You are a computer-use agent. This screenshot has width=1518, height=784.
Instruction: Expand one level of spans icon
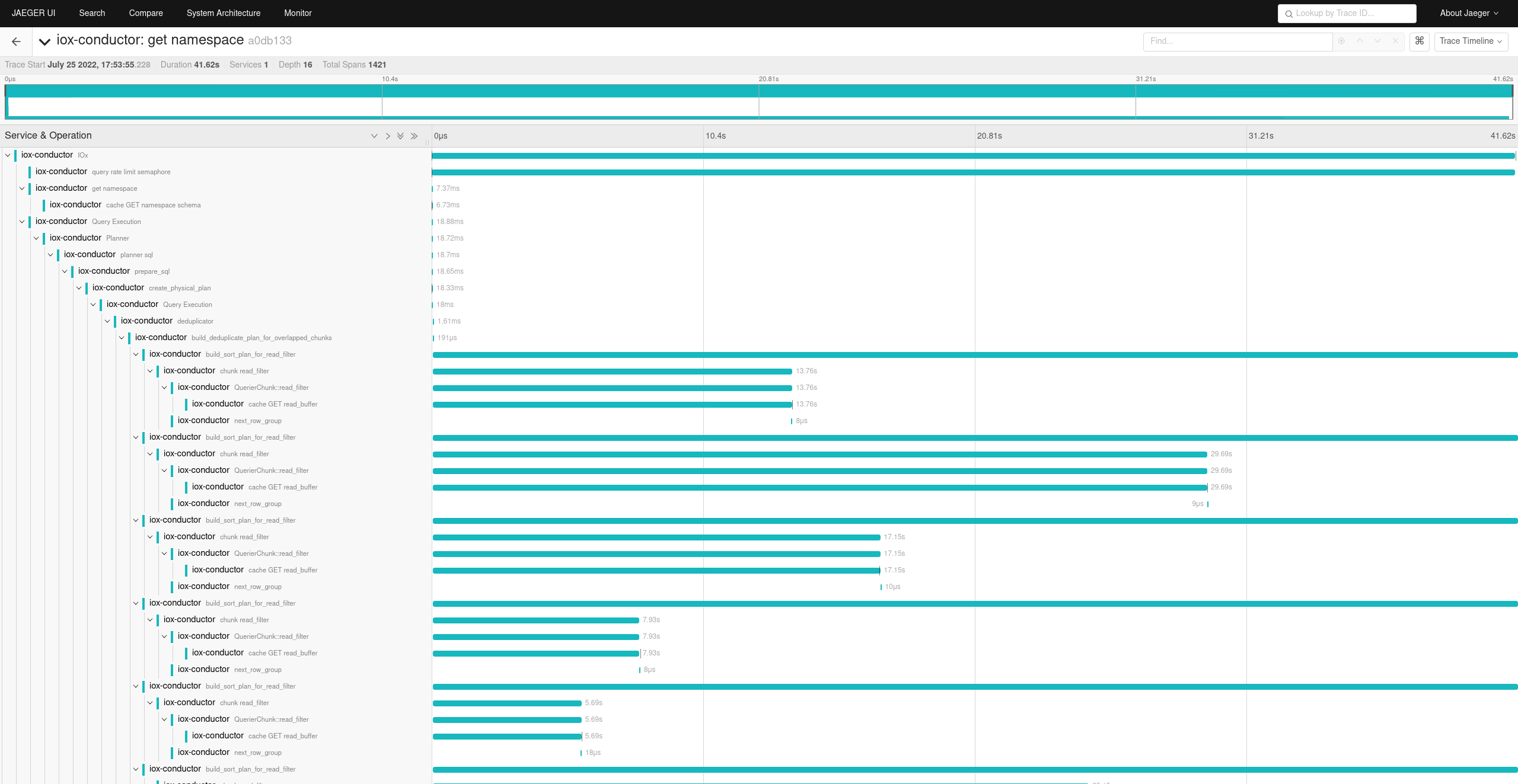(387, 136)
